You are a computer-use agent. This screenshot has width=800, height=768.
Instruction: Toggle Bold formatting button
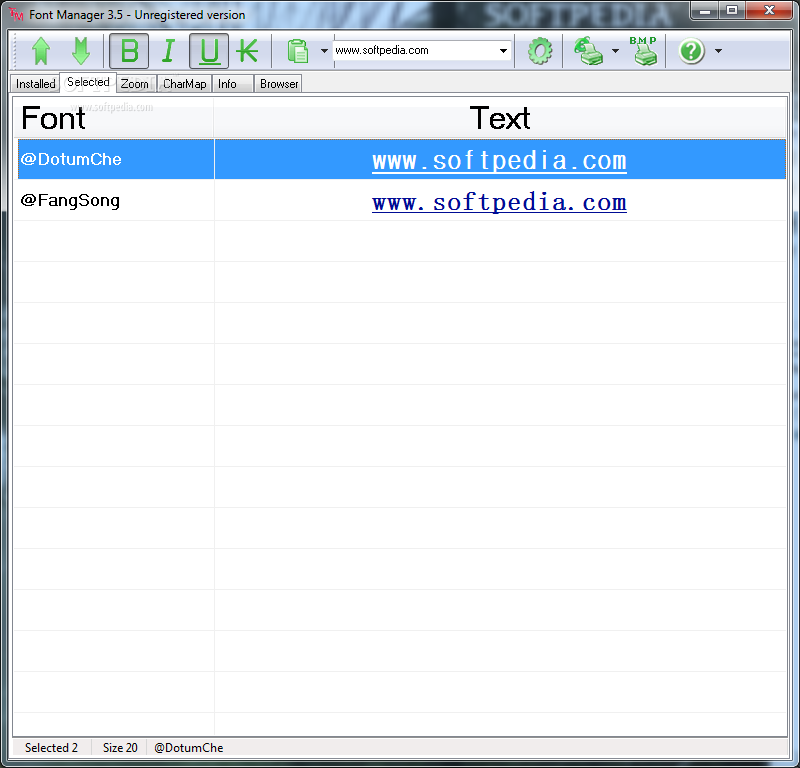(x=129, y=51)
